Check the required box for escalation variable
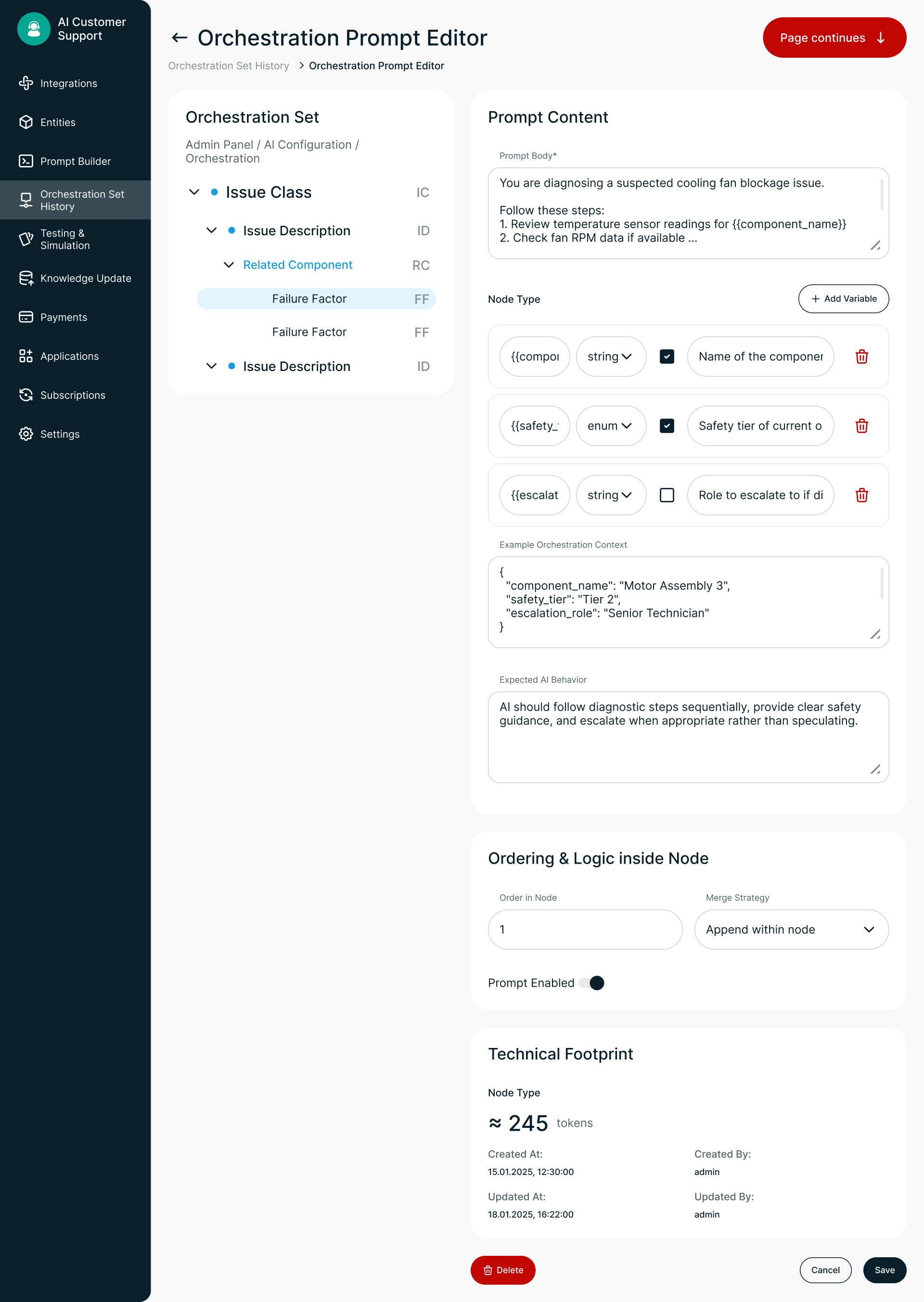924x1302 pixels. click(x=666, y=496)
